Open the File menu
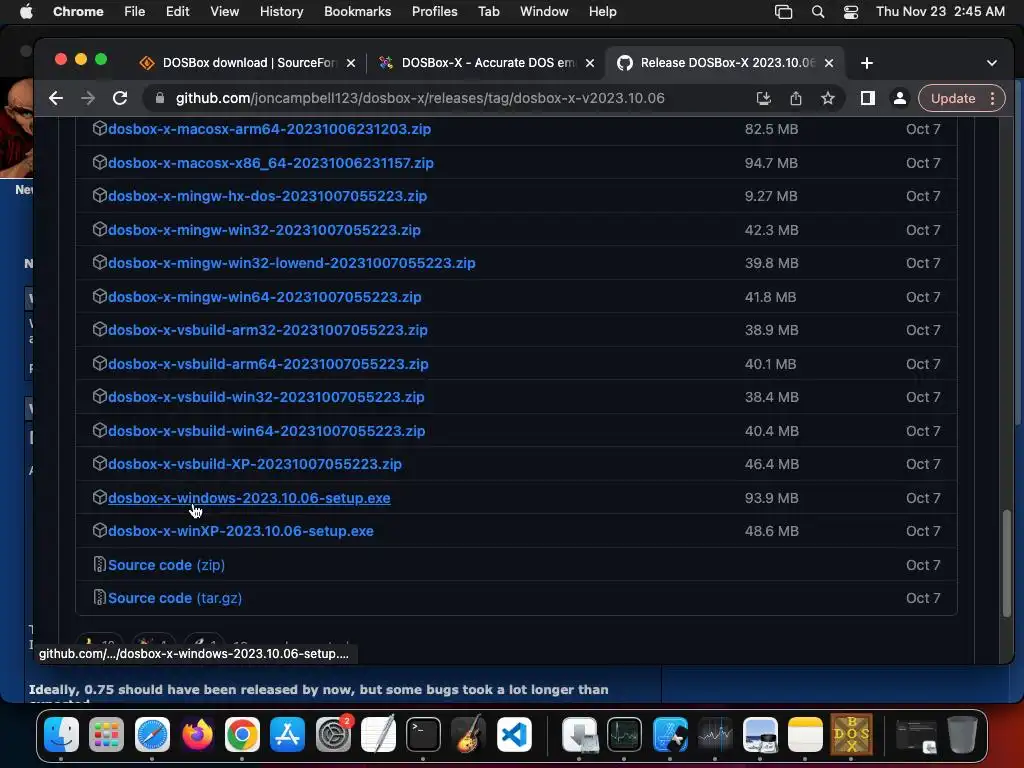 click(x=135, y=12)
